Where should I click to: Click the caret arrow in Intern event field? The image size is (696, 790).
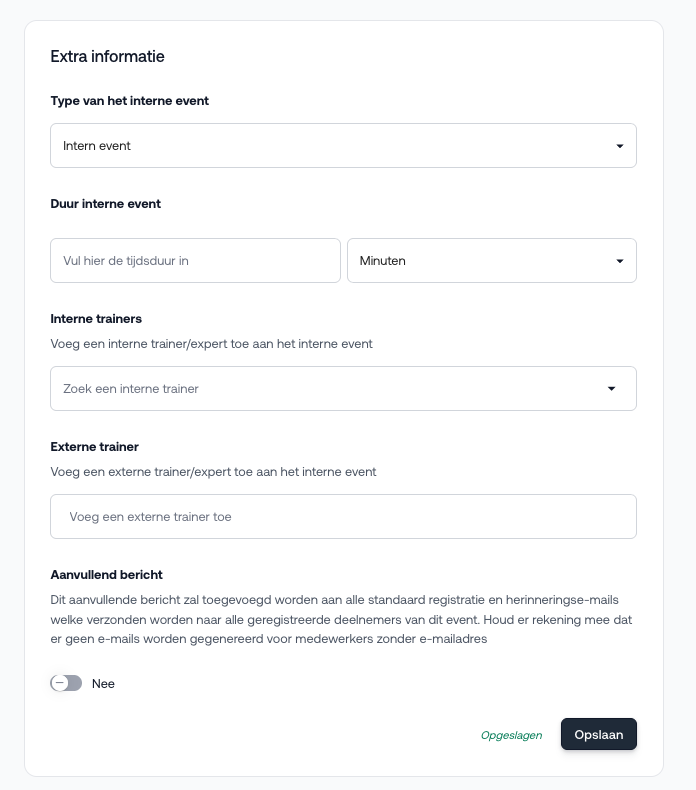point(620,146)
